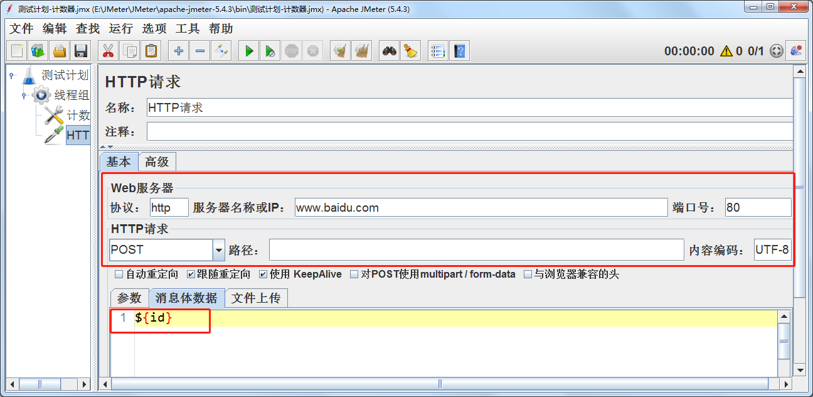Select the 测试计划 tree item
Screen dimensions: 813x397
coord(65,76)
